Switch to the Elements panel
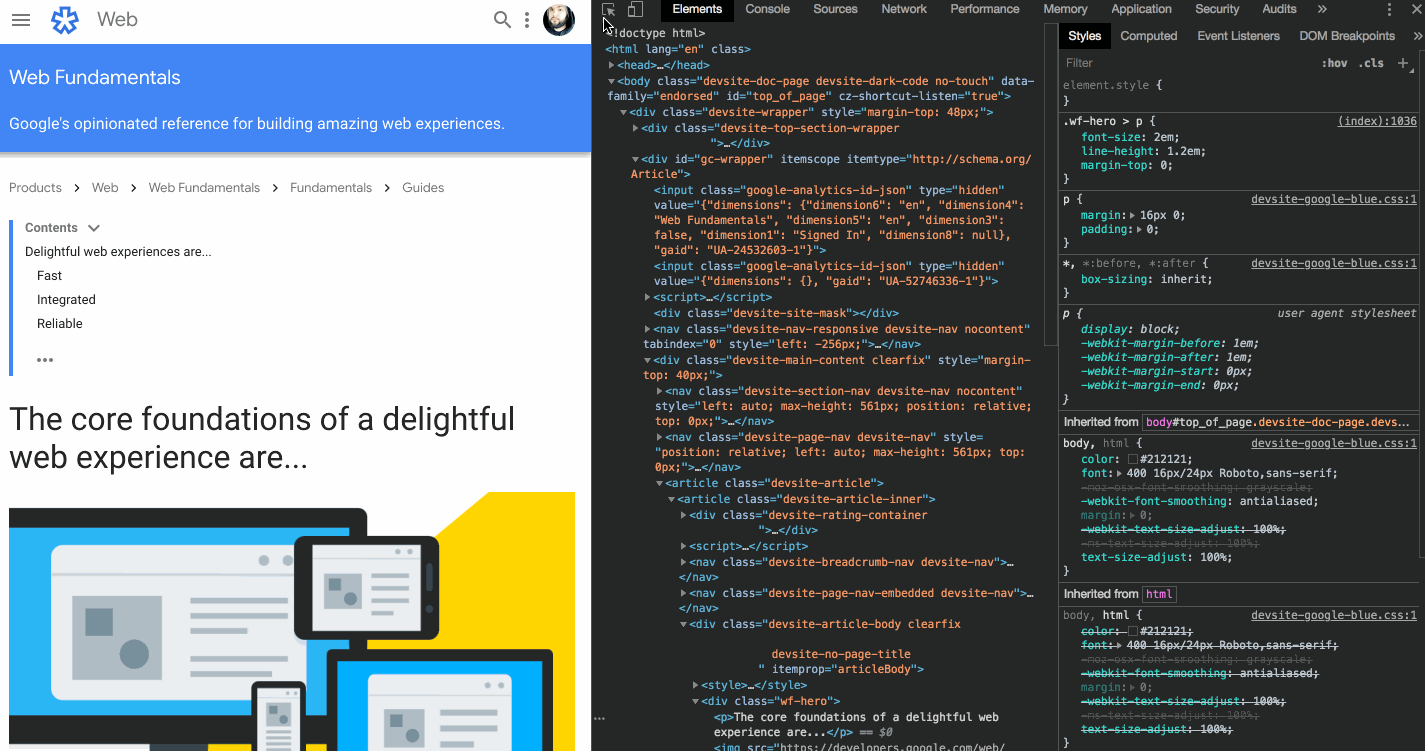The height and width of the screenshot is (751, 1425). 697,9
